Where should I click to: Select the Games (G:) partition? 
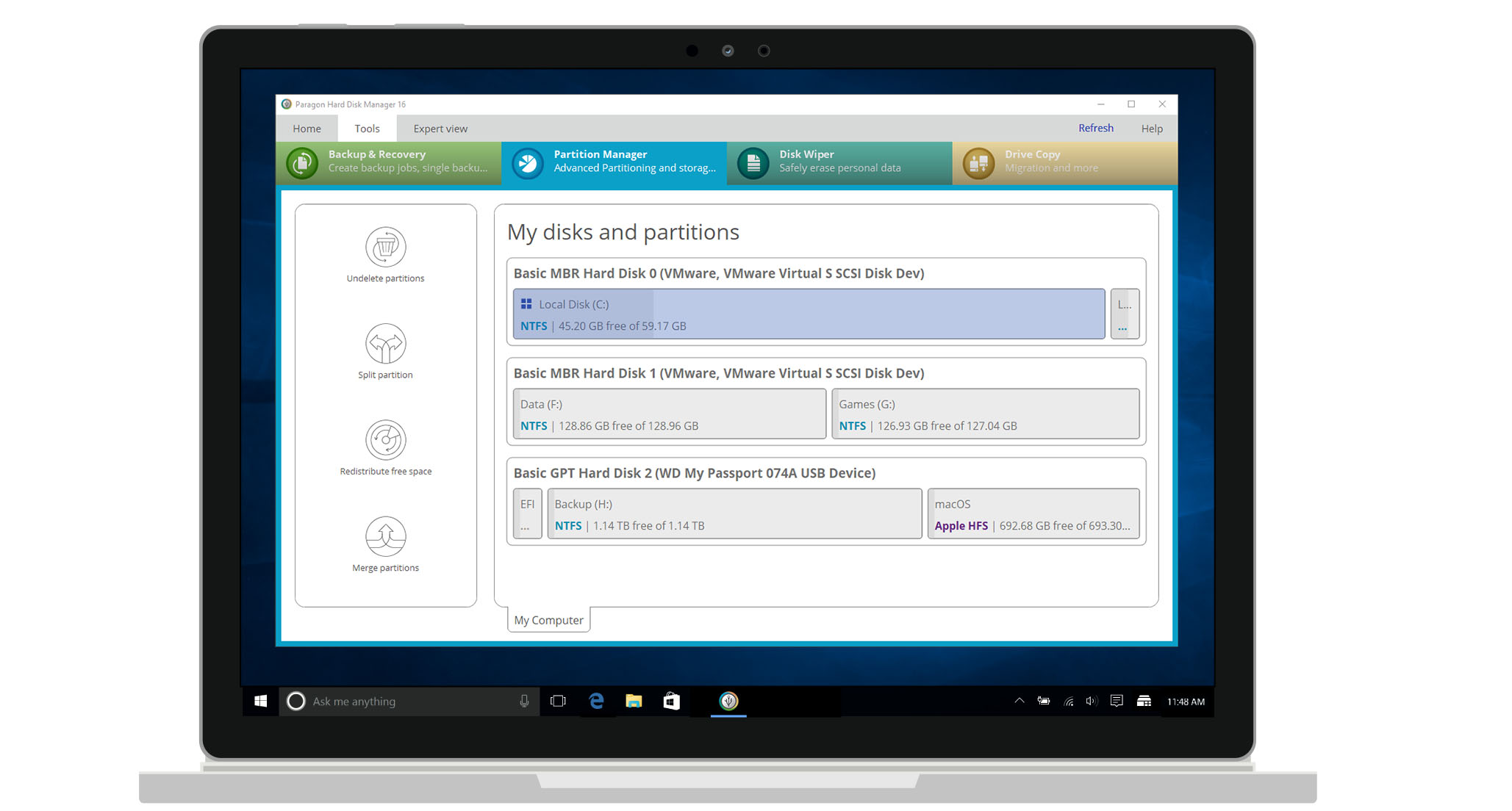coord(985,414)
